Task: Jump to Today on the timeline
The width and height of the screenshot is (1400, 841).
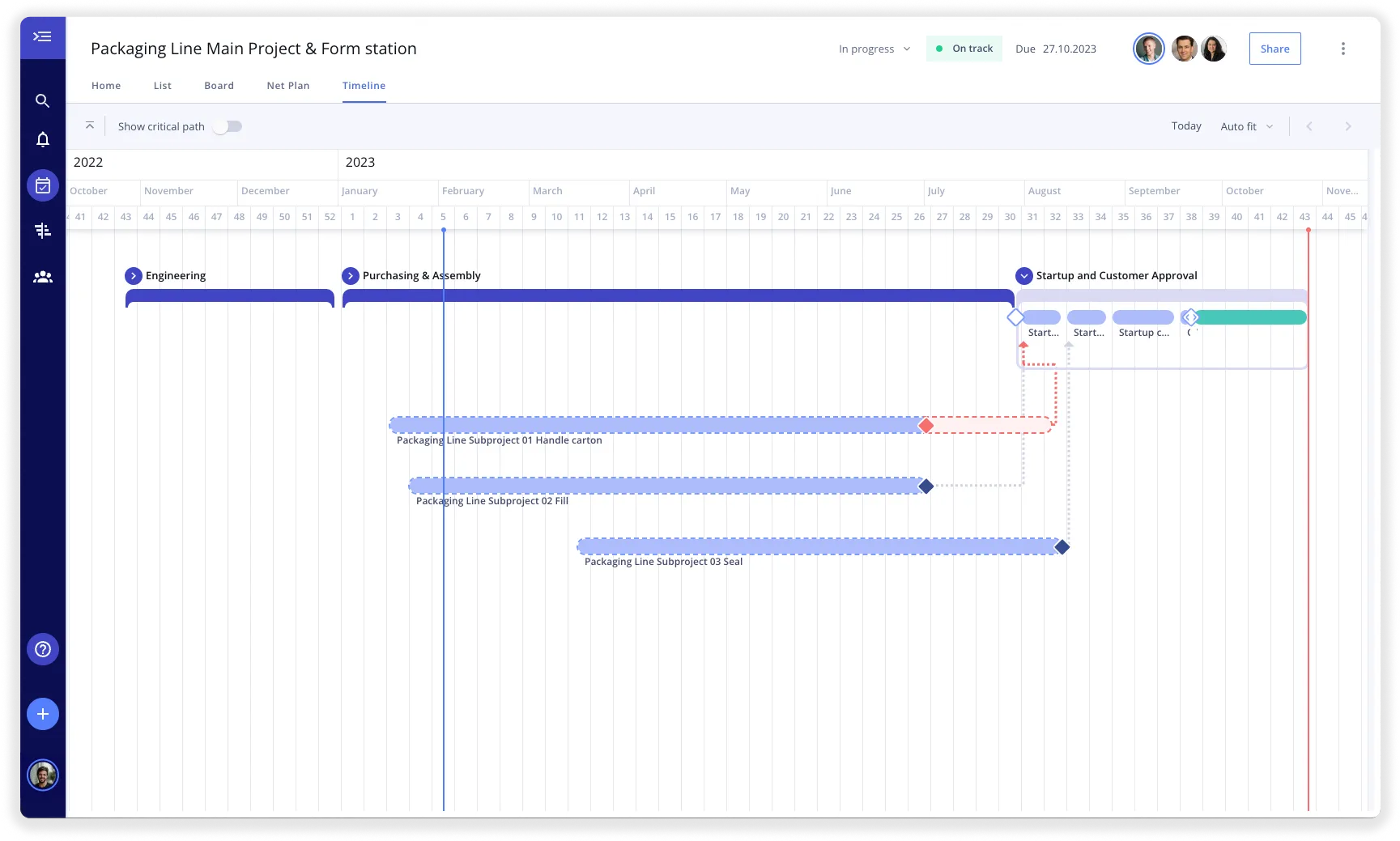Action: [x=1185, y=126]
